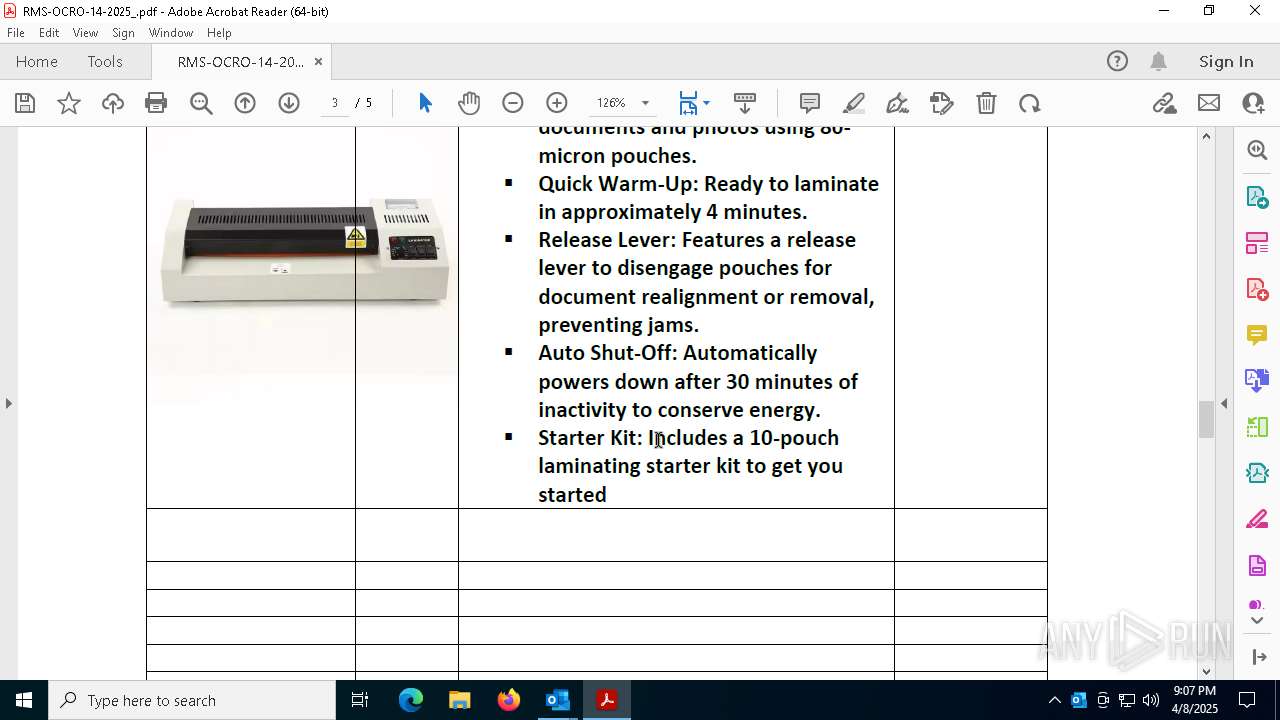1280x720 pixels.
Task: Print the document
Action: [156, 103]
